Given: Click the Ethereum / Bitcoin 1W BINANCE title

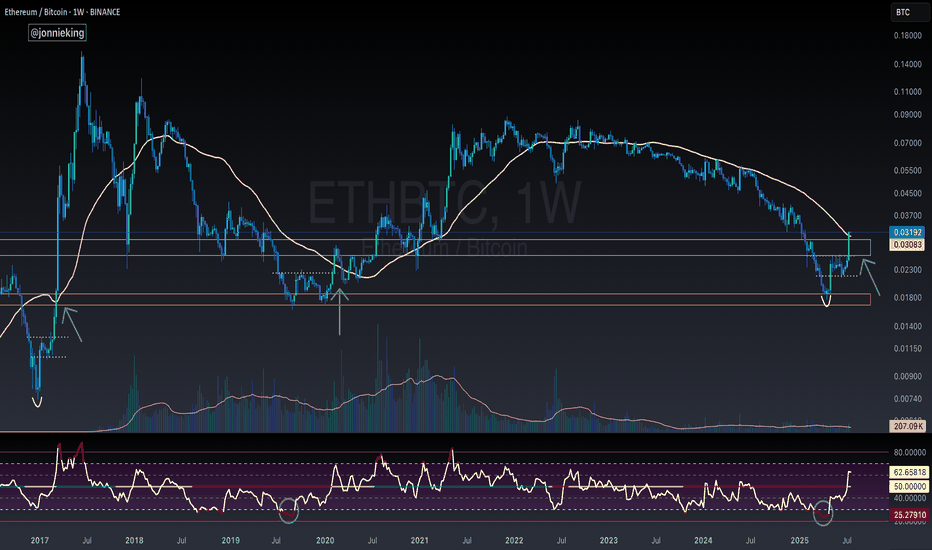Looking at the screenshot, I should click(x=62, y=12).
